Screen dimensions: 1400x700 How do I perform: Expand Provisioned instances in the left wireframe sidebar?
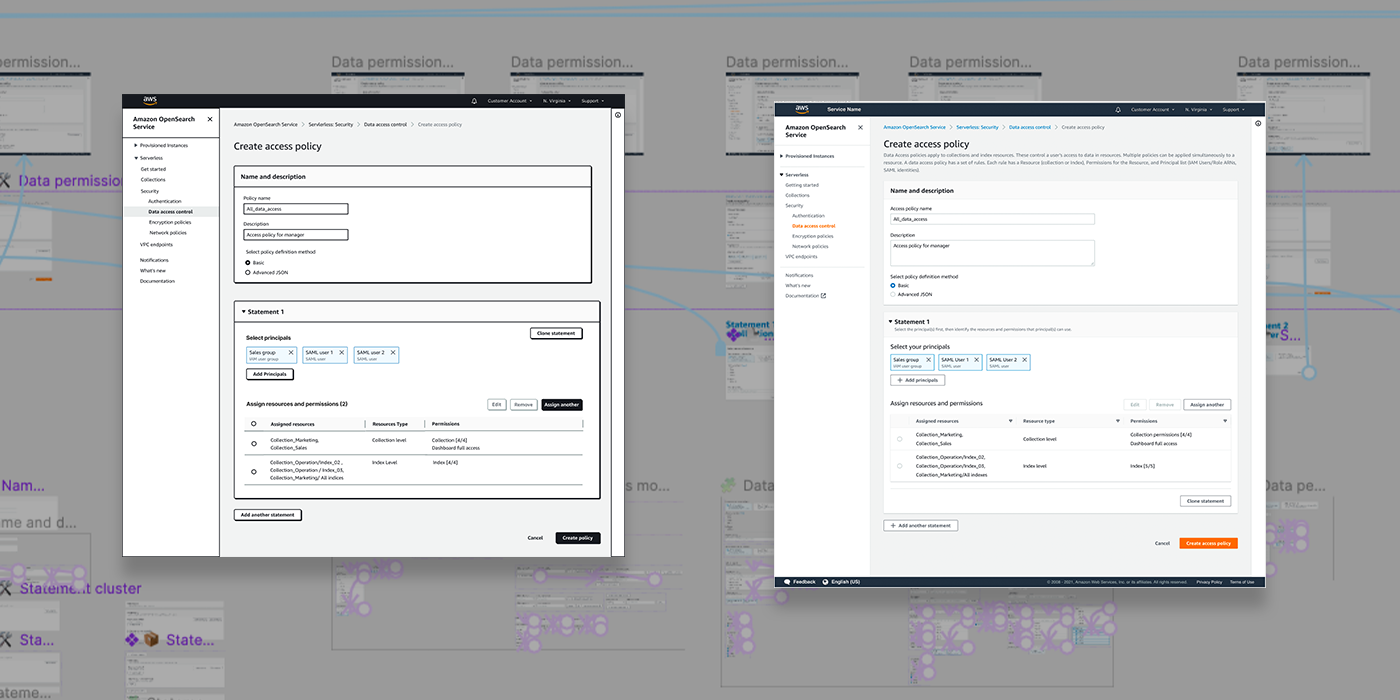[136, 145]
